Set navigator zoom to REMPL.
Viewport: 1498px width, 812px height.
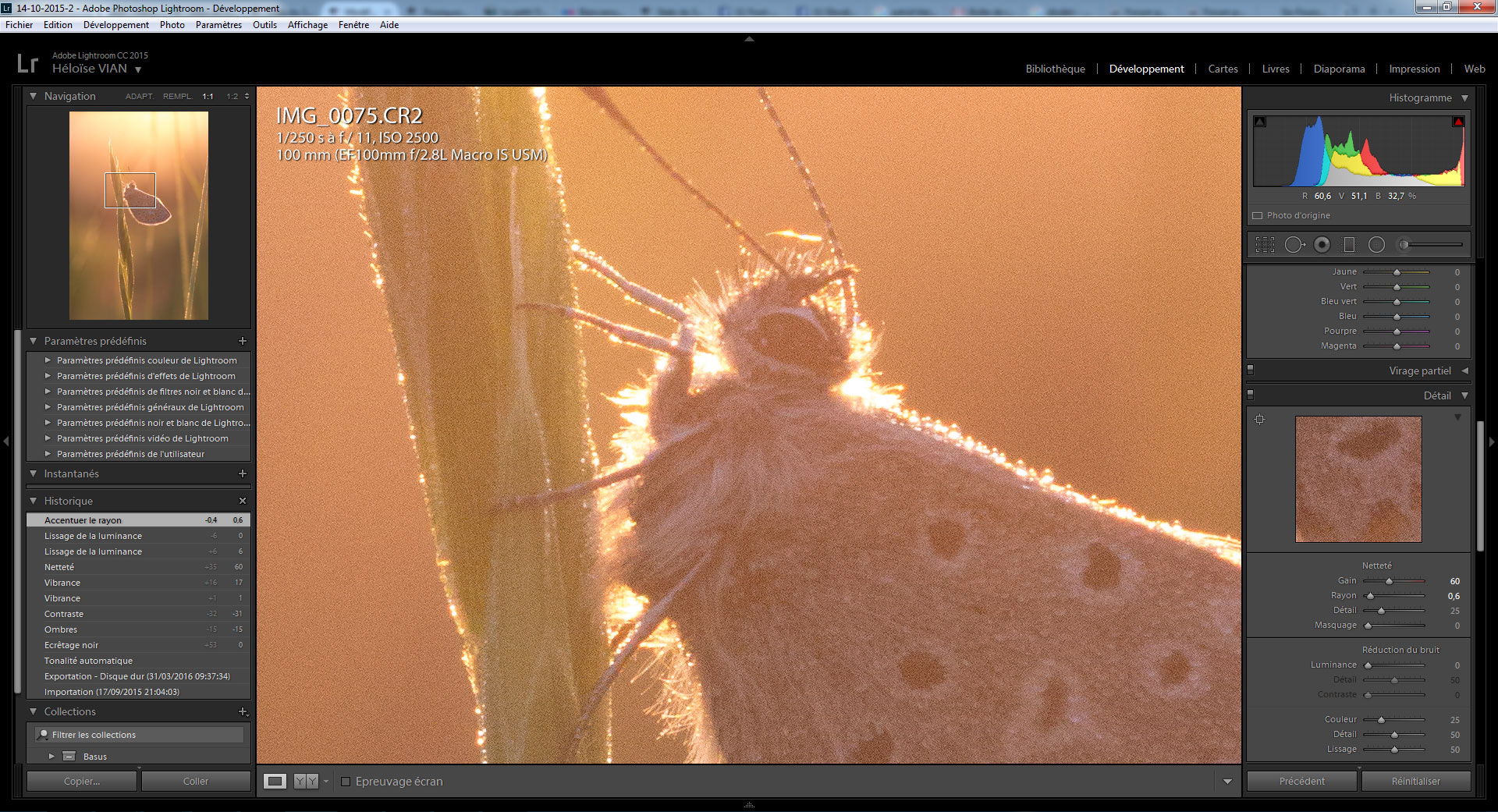[x=177, y=97]
